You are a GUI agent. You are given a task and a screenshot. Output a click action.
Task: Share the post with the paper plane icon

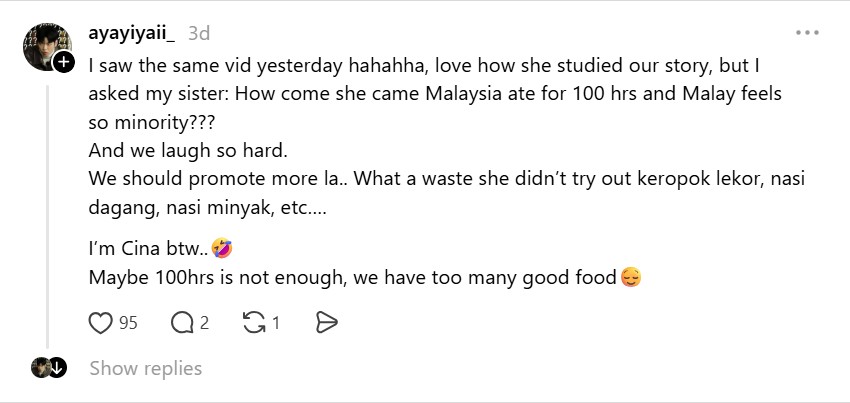coord(326,323)
